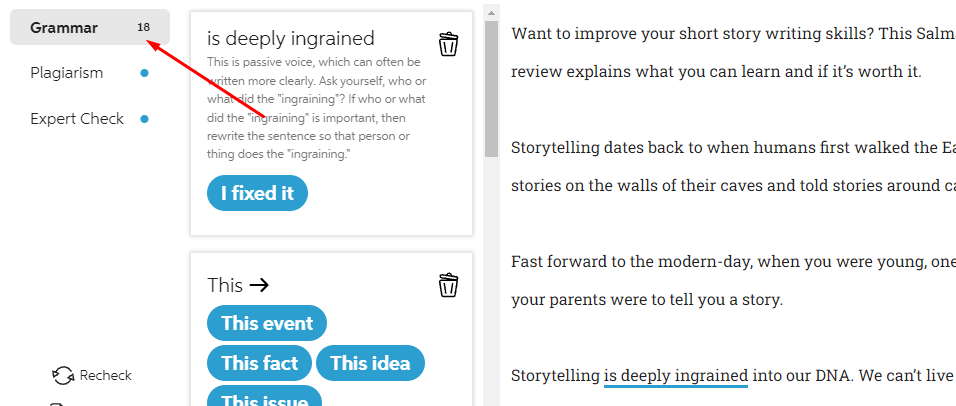This screenshot has width=956, height=406.
Task: Click the arrow next to "This"
Action: 259,285
